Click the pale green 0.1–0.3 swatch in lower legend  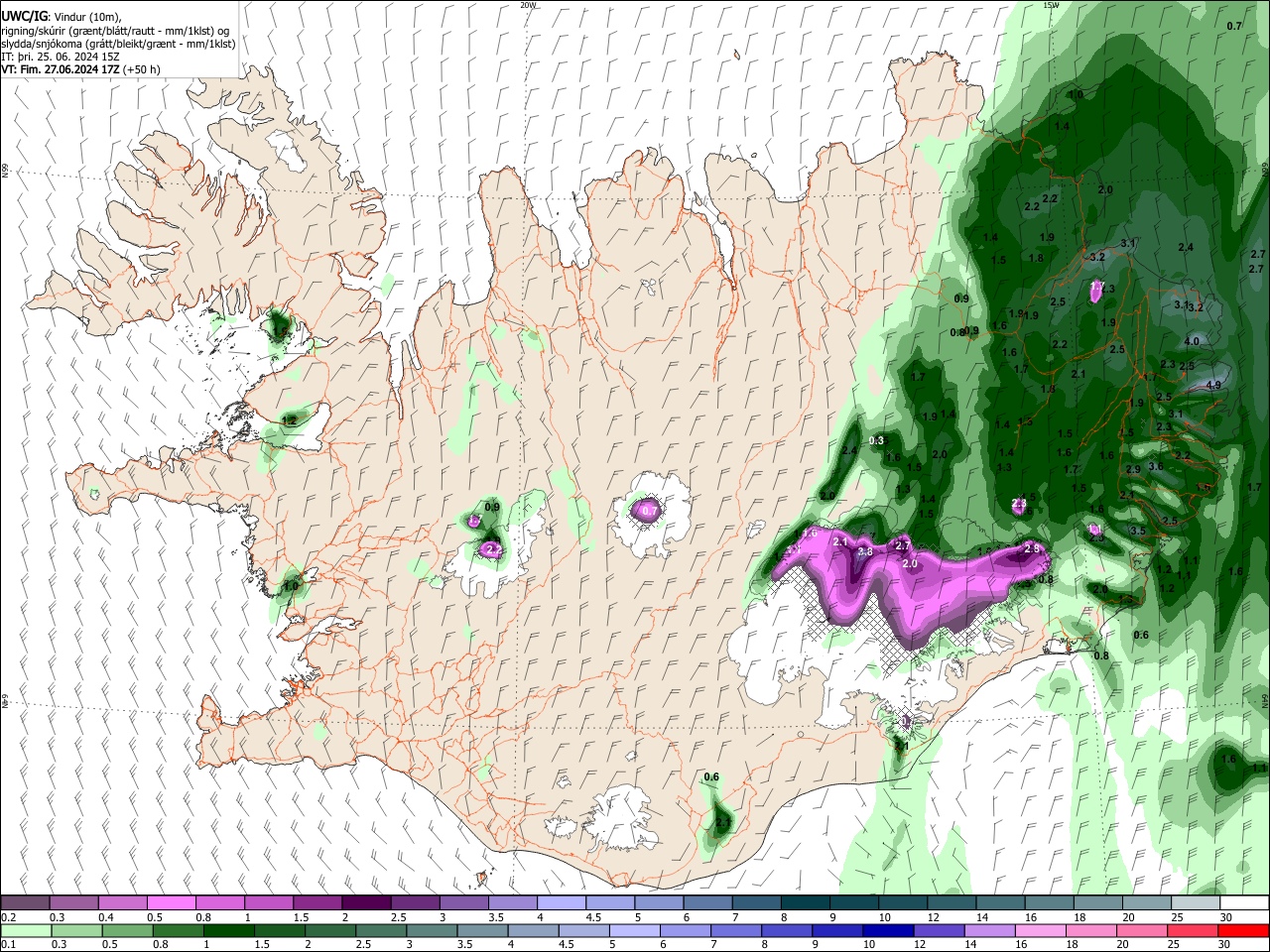click(25, 930)
